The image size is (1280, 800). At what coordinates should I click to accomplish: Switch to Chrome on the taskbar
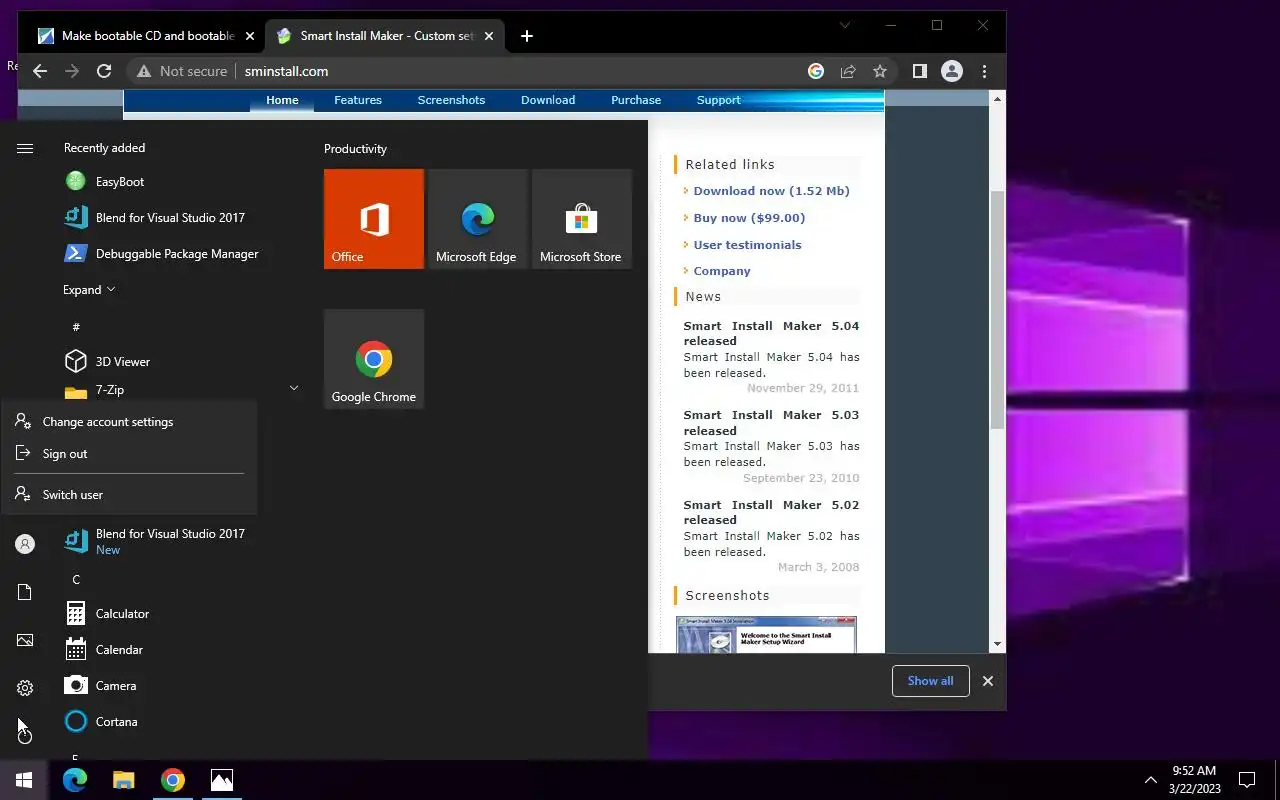173,780
